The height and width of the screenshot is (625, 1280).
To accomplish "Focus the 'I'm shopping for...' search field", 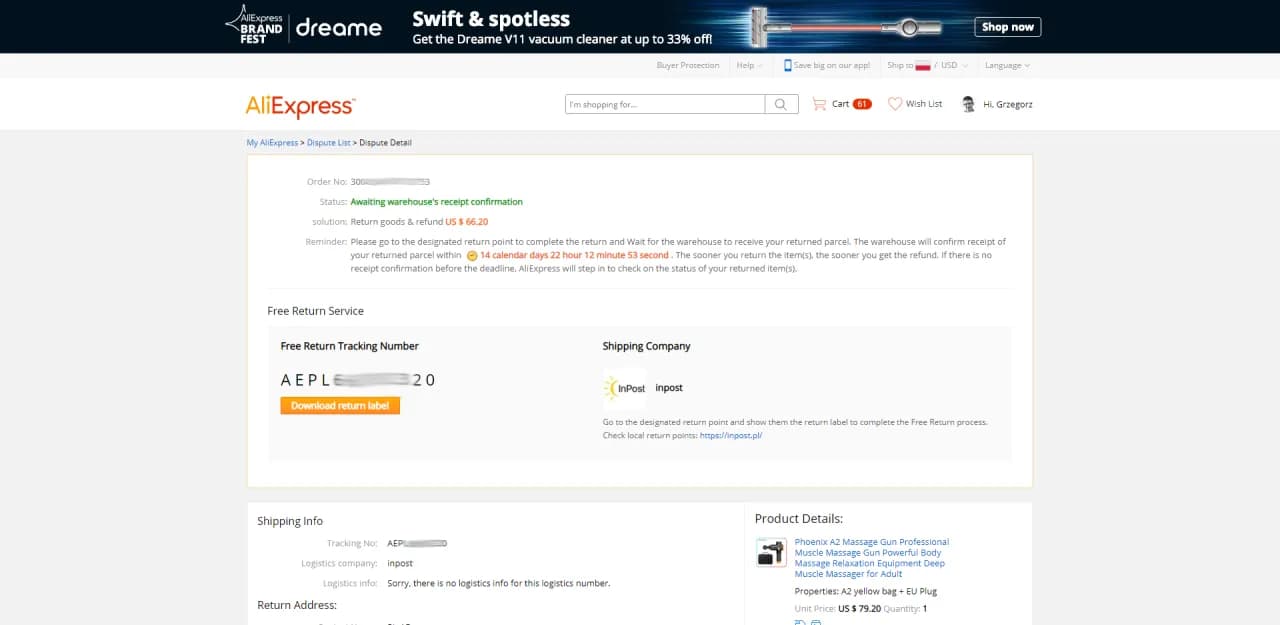I will (x=664, y=104).
